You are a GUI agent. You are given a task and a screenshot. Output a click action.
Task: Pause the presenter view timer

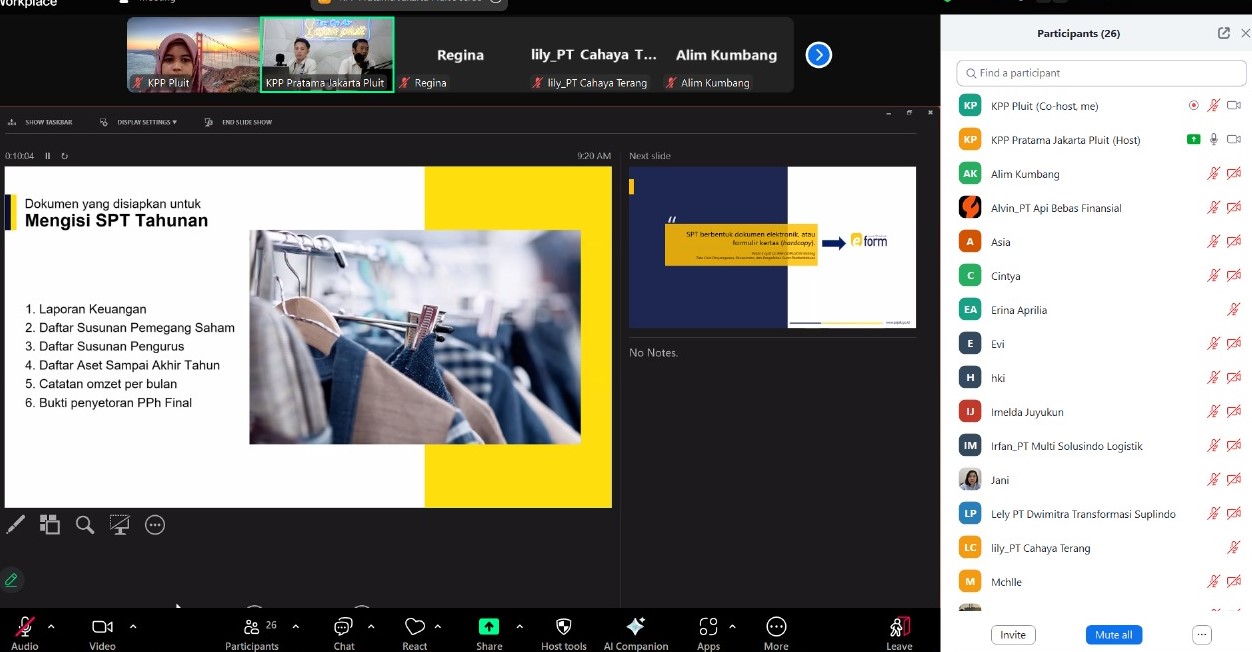pyautogui.click(x=47, y=156)
